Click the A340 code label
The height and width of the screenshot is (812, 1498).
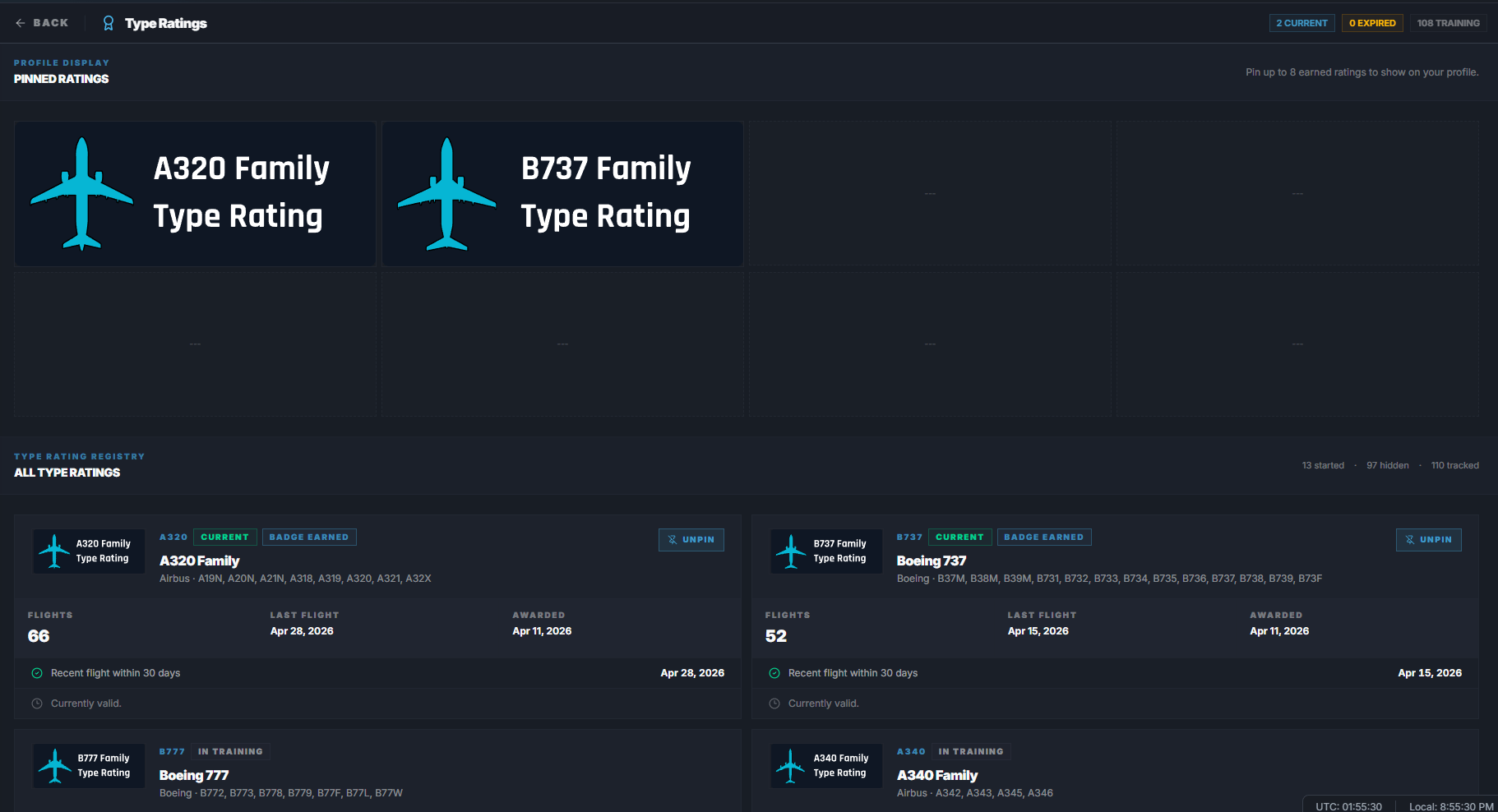911,752
